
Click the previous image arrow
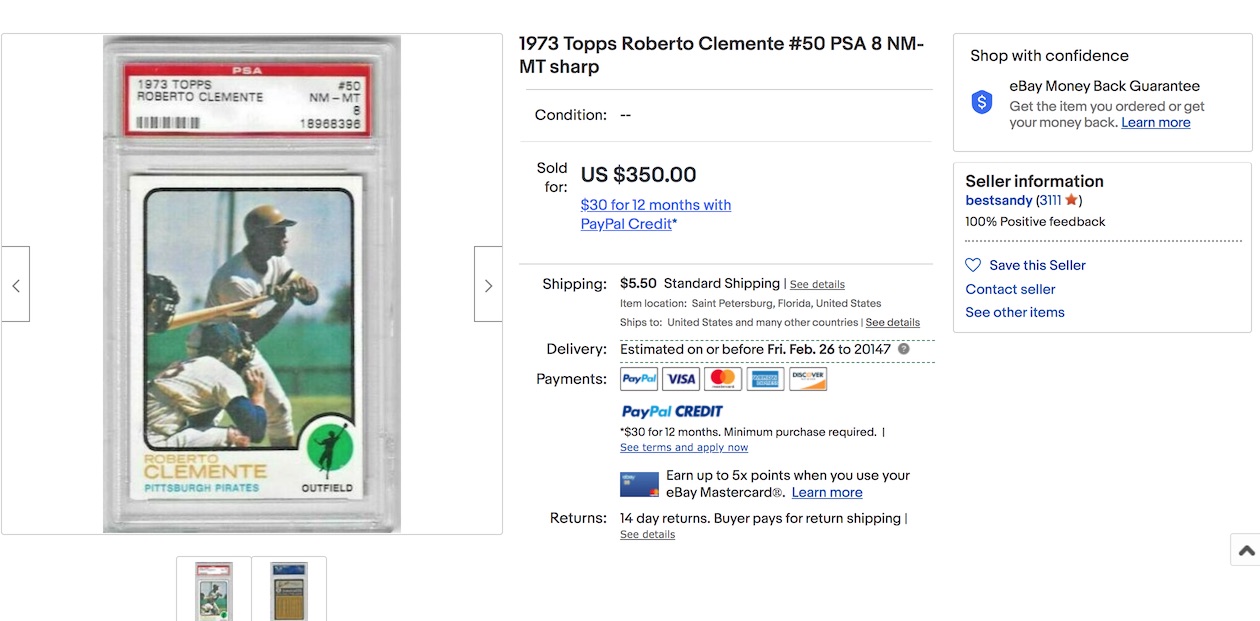(16, 285)
